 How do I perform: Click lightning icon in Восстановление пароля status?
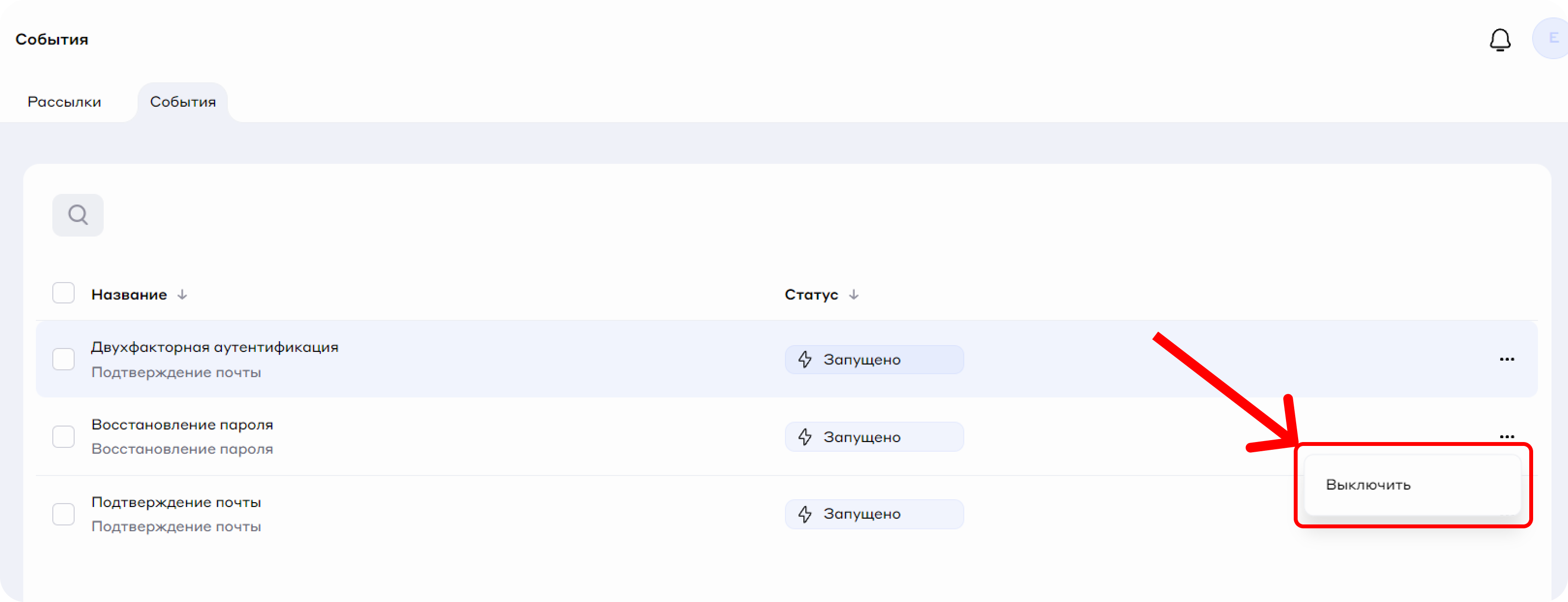tap(805, 437)
